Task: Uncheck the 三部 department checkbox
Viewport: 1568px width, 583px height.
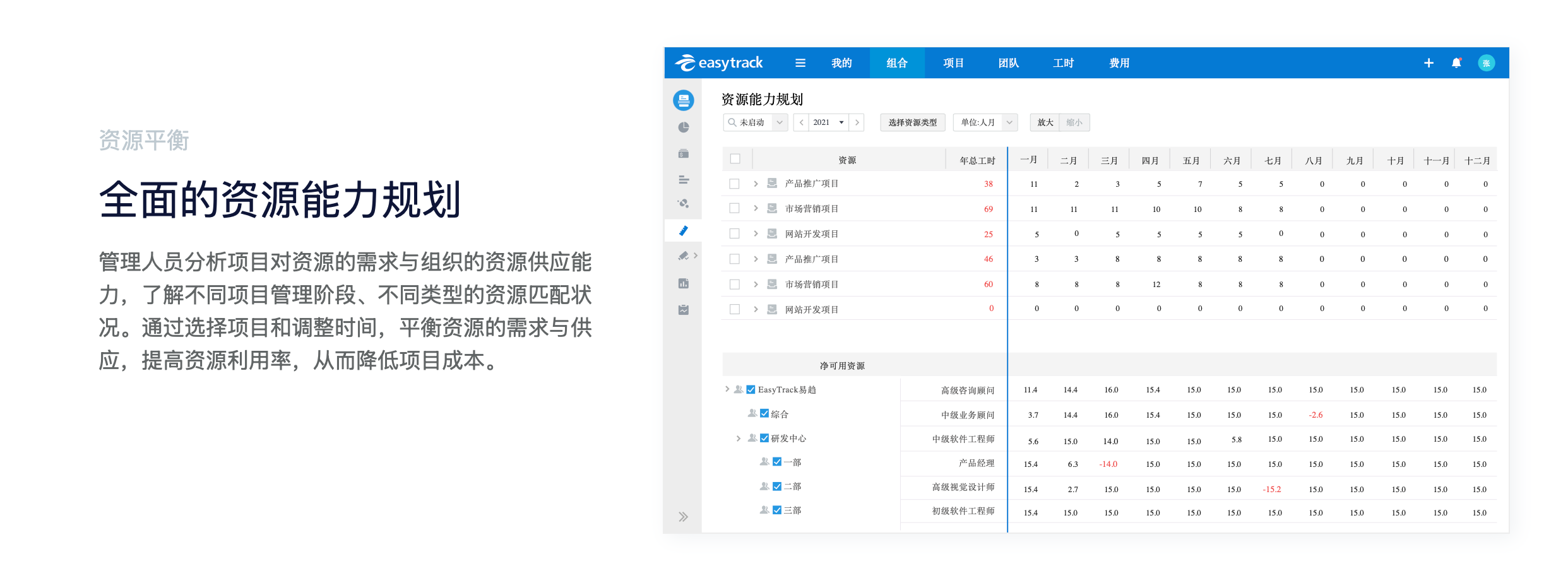Action: coord(777,510)
